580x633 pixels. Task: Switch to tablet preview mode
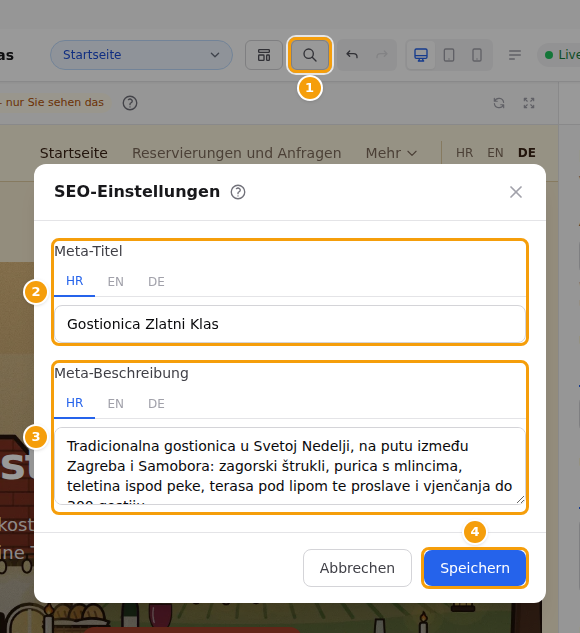pos(449,55)
